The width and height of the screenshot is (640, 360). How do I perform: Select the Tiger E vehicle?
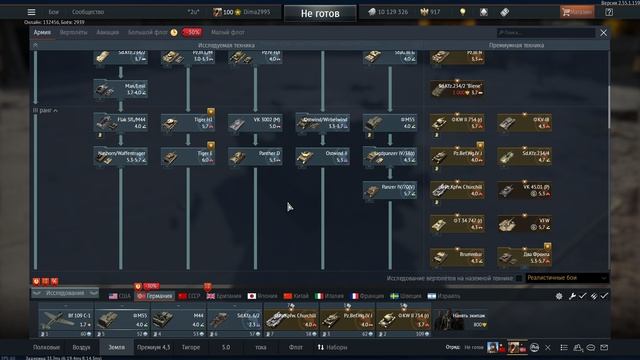pos(188,156)
